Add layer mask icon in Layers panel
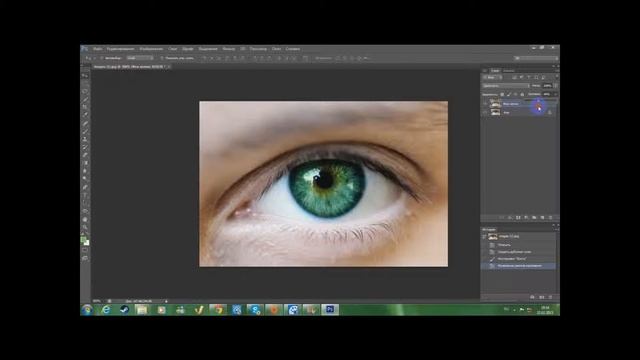This screenshot has height=360, width=640. point(518,218)
